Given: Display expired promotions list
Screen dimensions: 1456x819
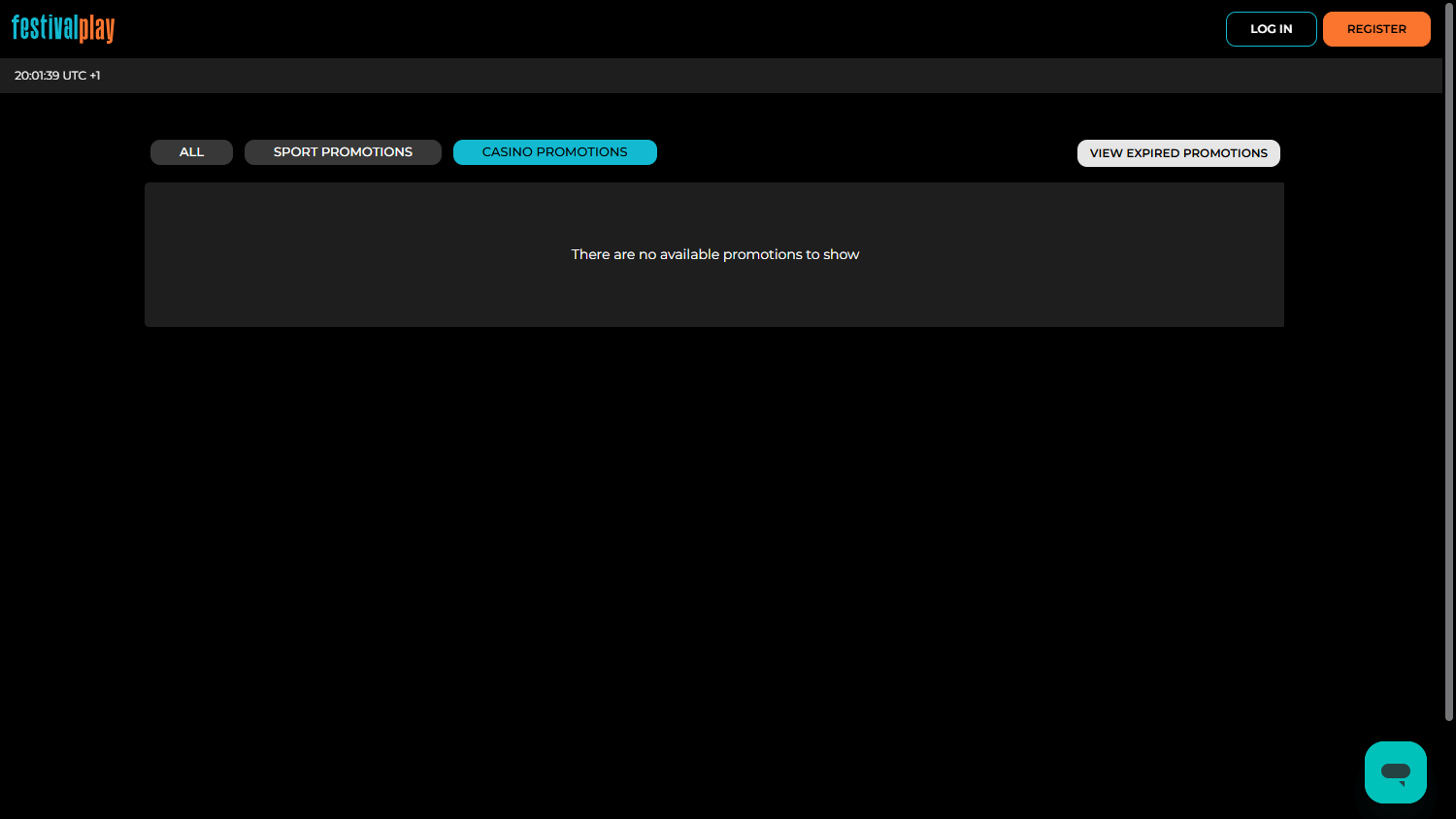Looking at the screenshot, I should tap(1177, 153).
